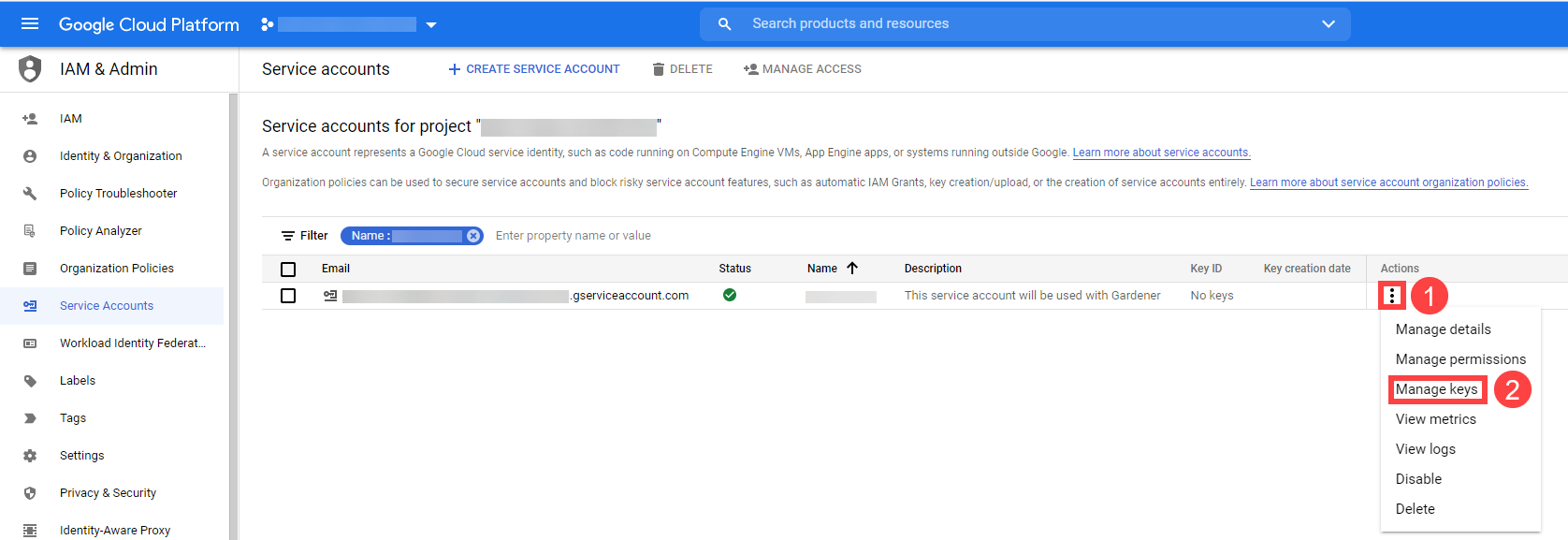Choose Manage permissions in actions menu
Viewport: 1568px width, 540px height.
[1459, 359]
